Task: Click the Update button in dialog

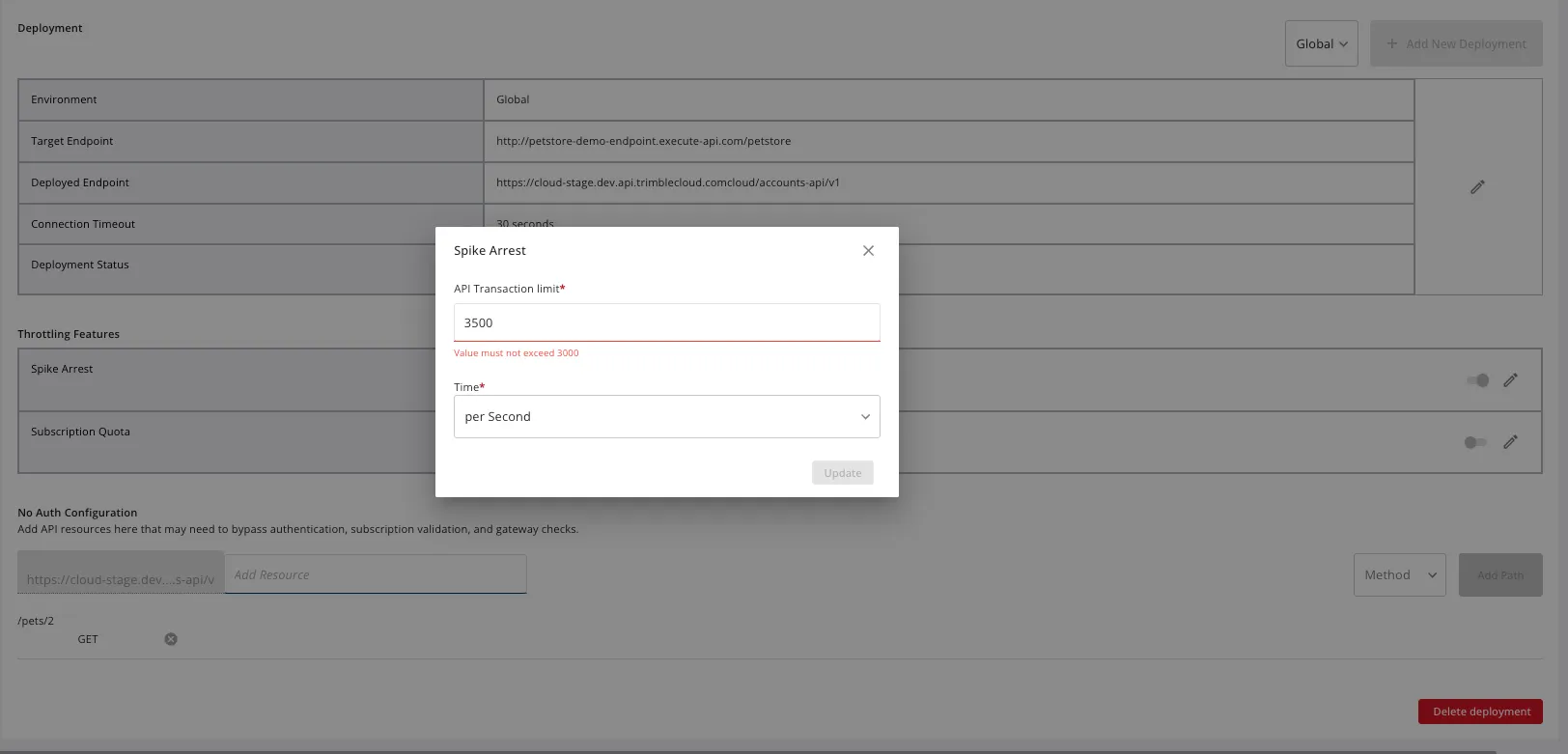Action: (x=843, y=473)
